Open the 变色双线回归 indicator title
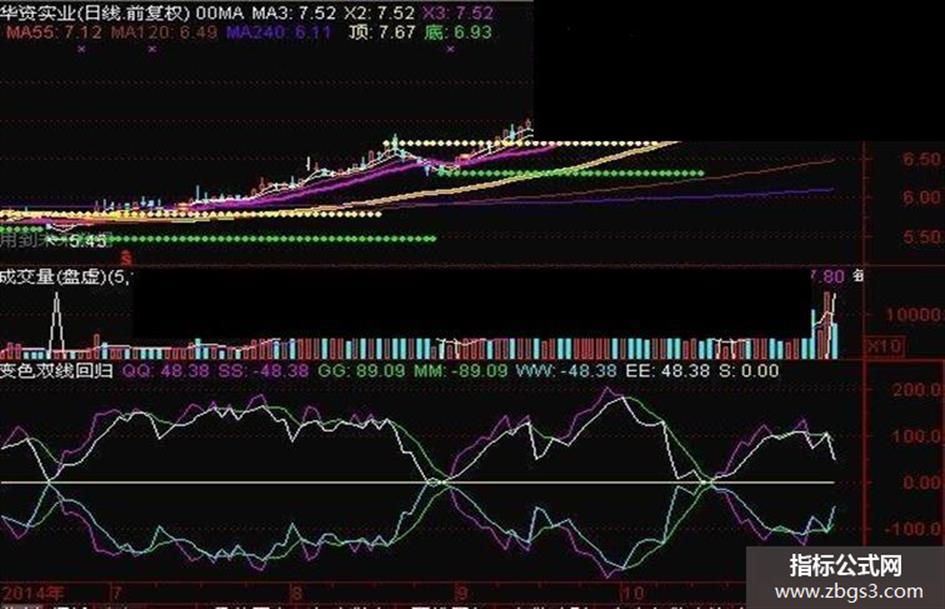The height and width of the screenshot is (609, 945). [x=57, y=371]
